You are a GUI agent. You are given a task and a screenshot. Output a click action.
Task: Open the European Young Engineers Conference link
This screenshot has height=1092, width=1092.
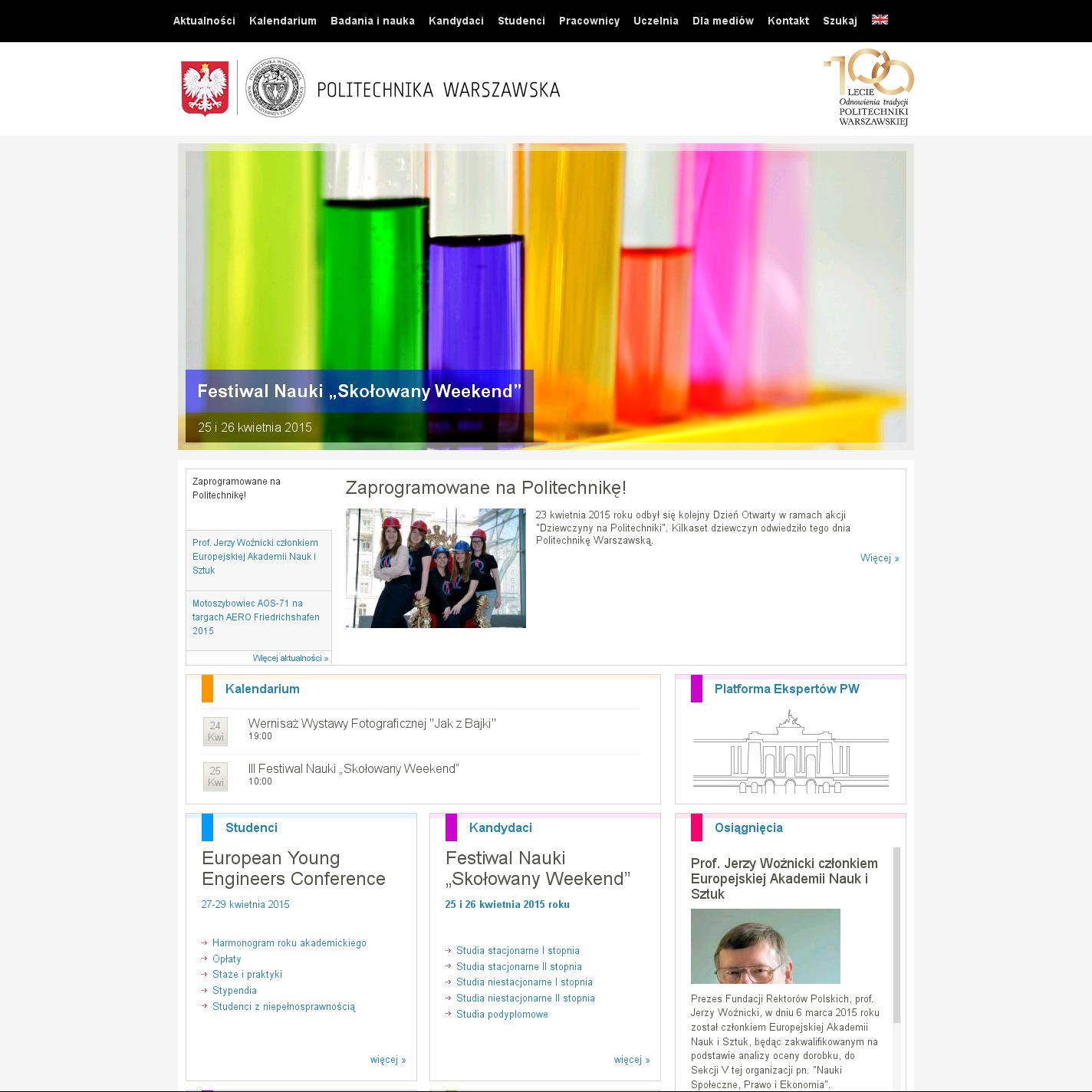(x=294, y=868)
